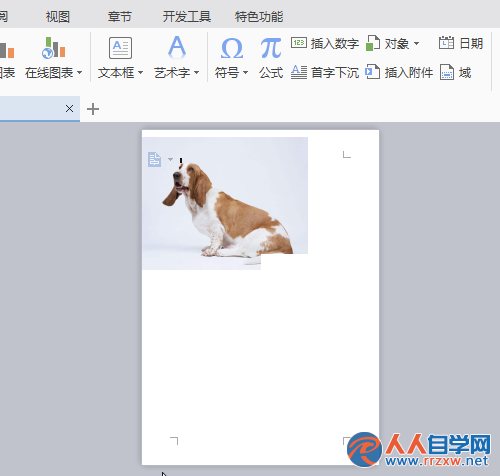The image size is (500, 476).
Task: Click the 日期 label
Action: (x=471, y=44)
